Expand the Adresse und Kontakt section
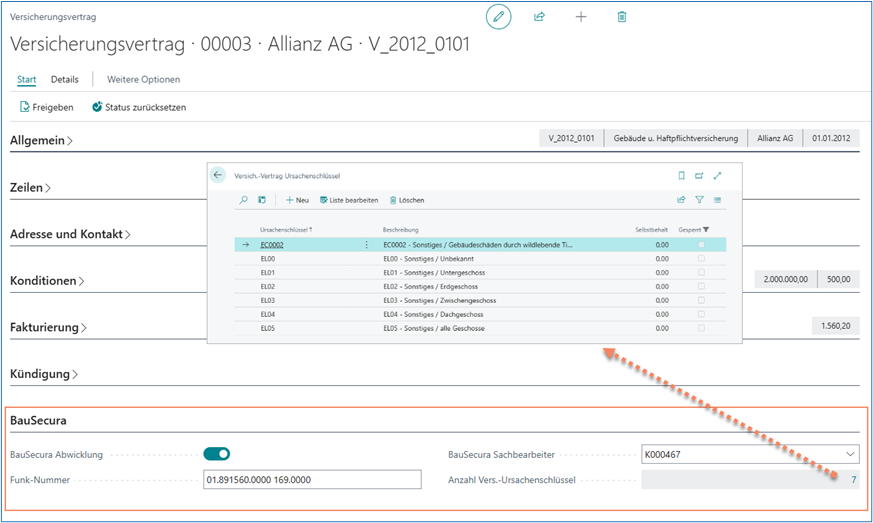This screenshot has height=523, width=873. [x=70, y=235]
